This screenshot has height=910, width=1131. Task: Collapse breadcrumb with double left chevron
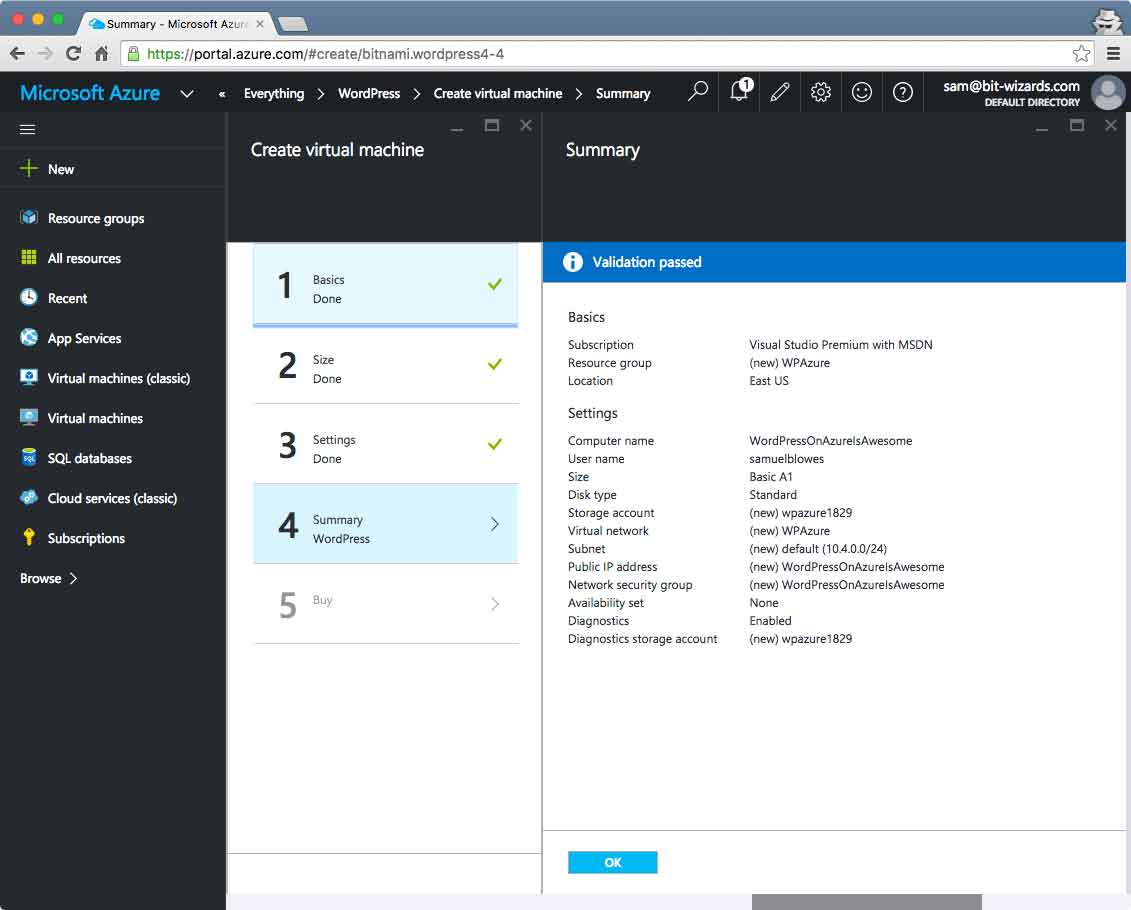(221, 94)
